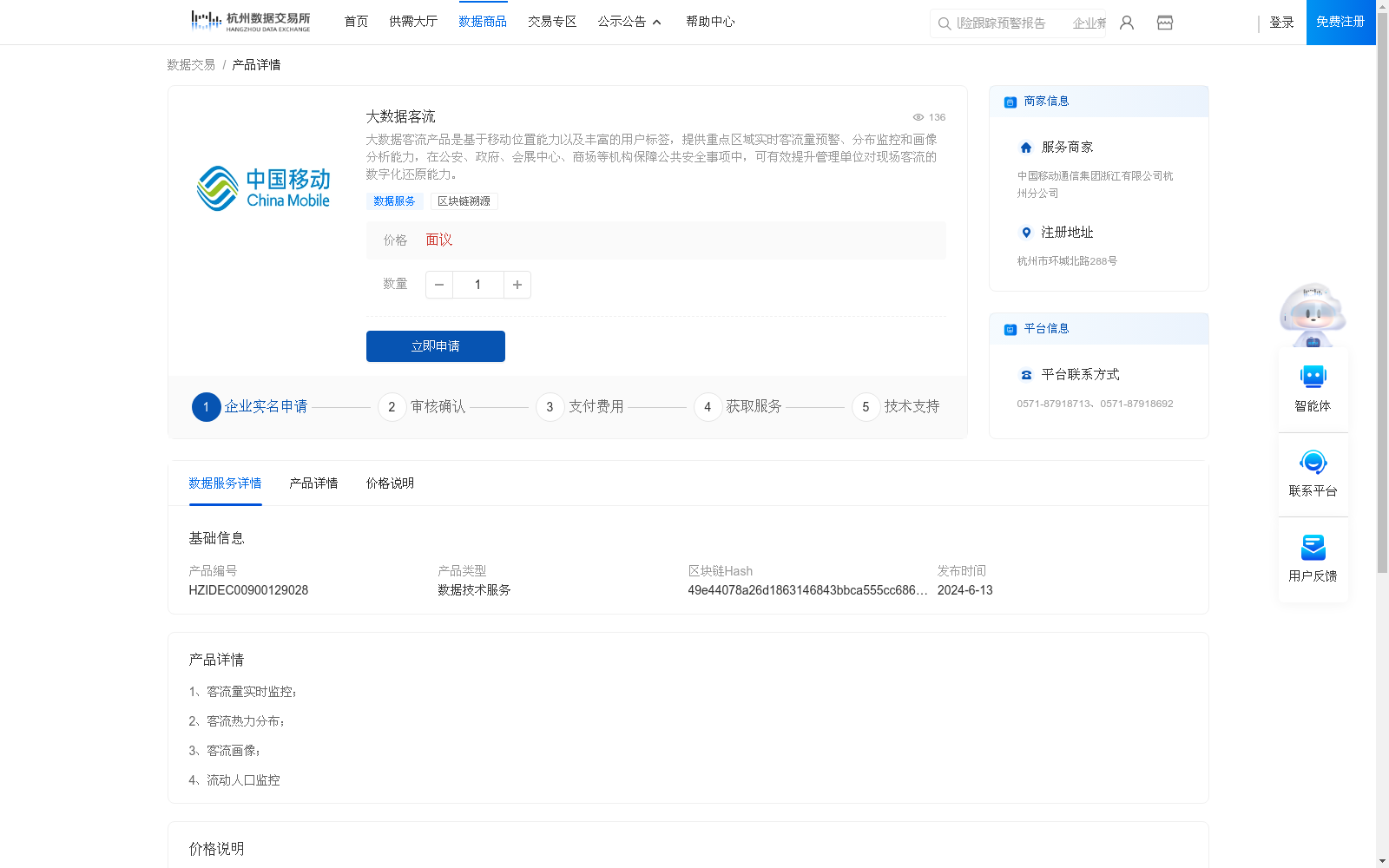Viewport: 1389px width, 868px height.
Task: Click 数据交易 breadcrumb link
Action: [x=191, y=65]
